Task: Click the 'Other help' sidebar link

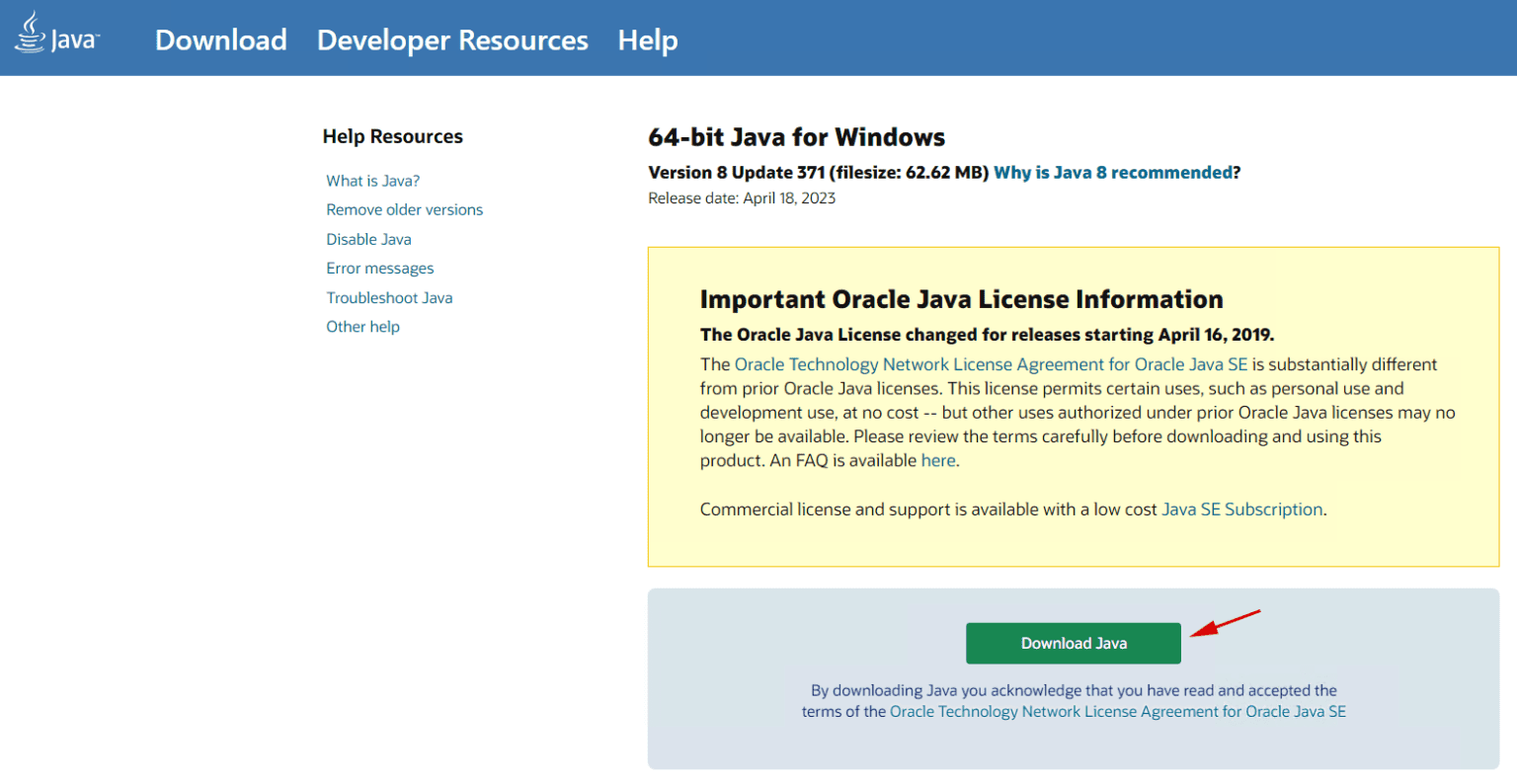Action: (362, 327)
